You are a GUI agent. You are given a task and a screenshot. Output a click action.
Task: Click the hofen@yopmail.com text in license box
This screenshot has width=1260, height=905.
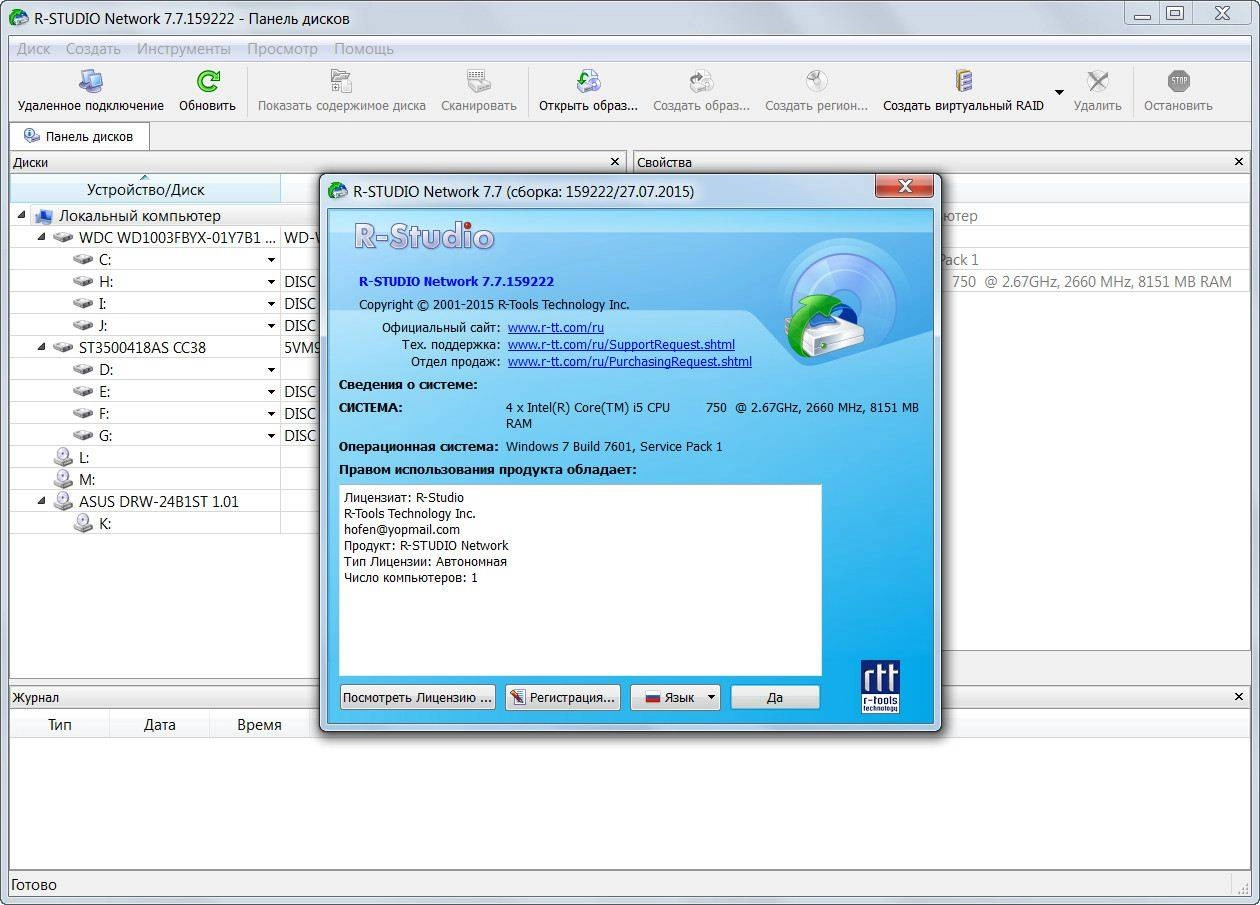[402, 530]
